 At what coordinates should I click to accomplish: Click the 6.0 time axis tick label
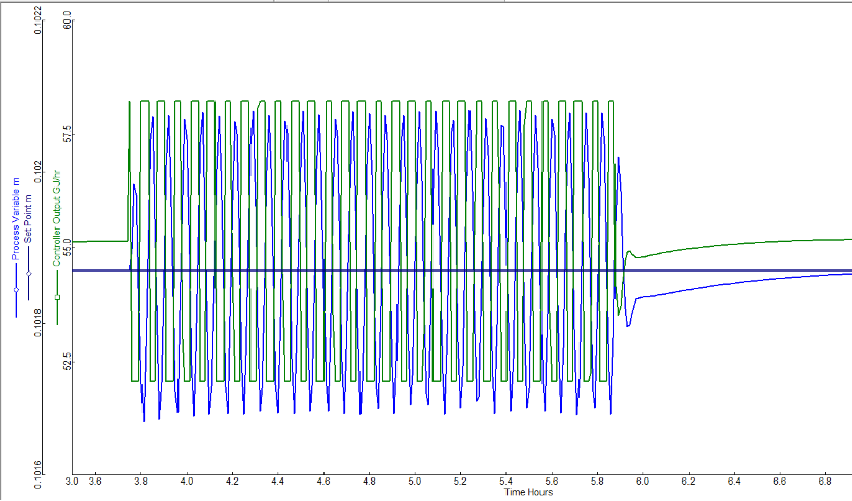pos(643,481)
